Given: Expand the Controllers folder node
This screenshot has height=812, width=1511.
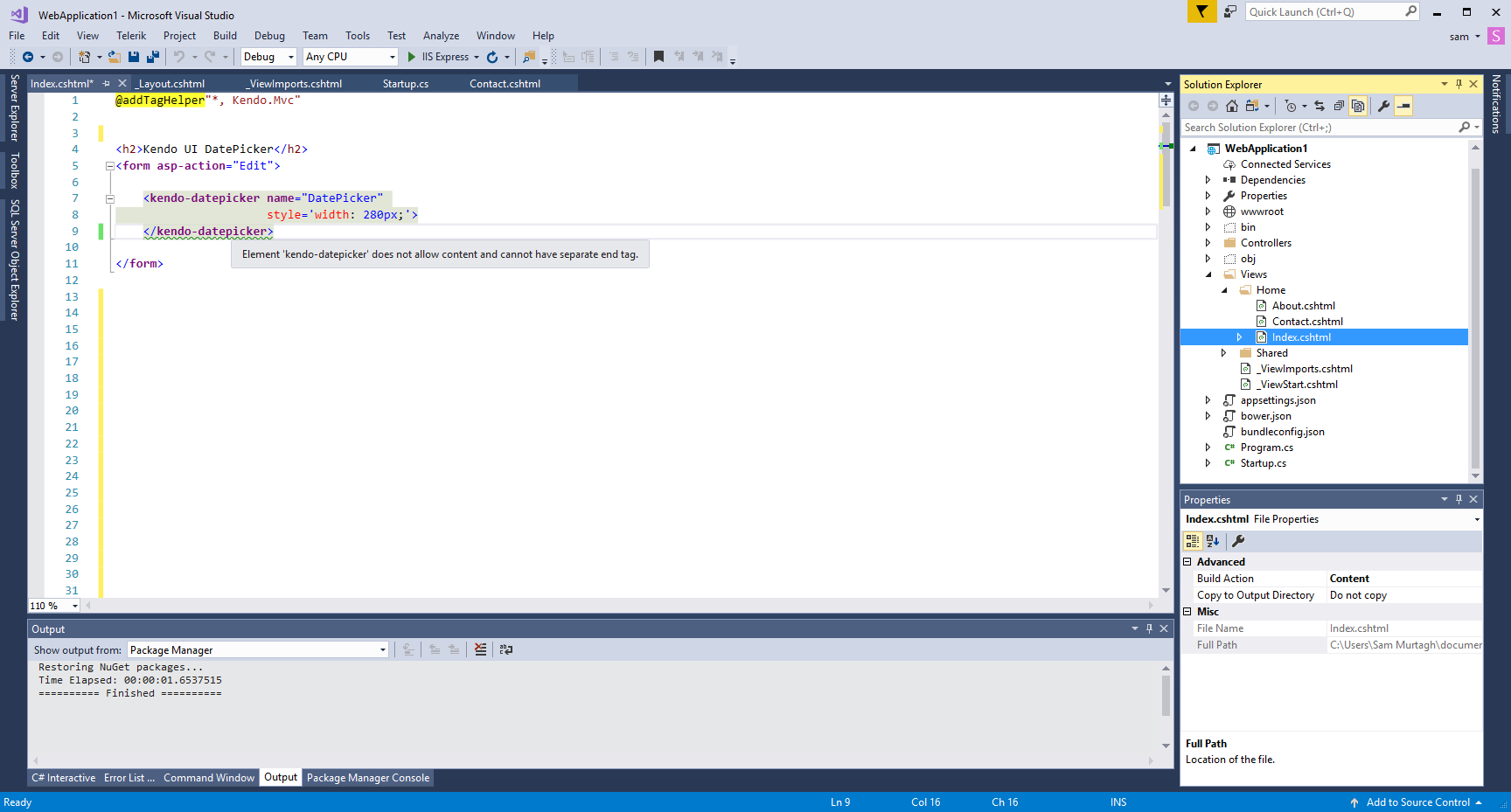Looking at the screenshot, I should tap(1208, 243).
